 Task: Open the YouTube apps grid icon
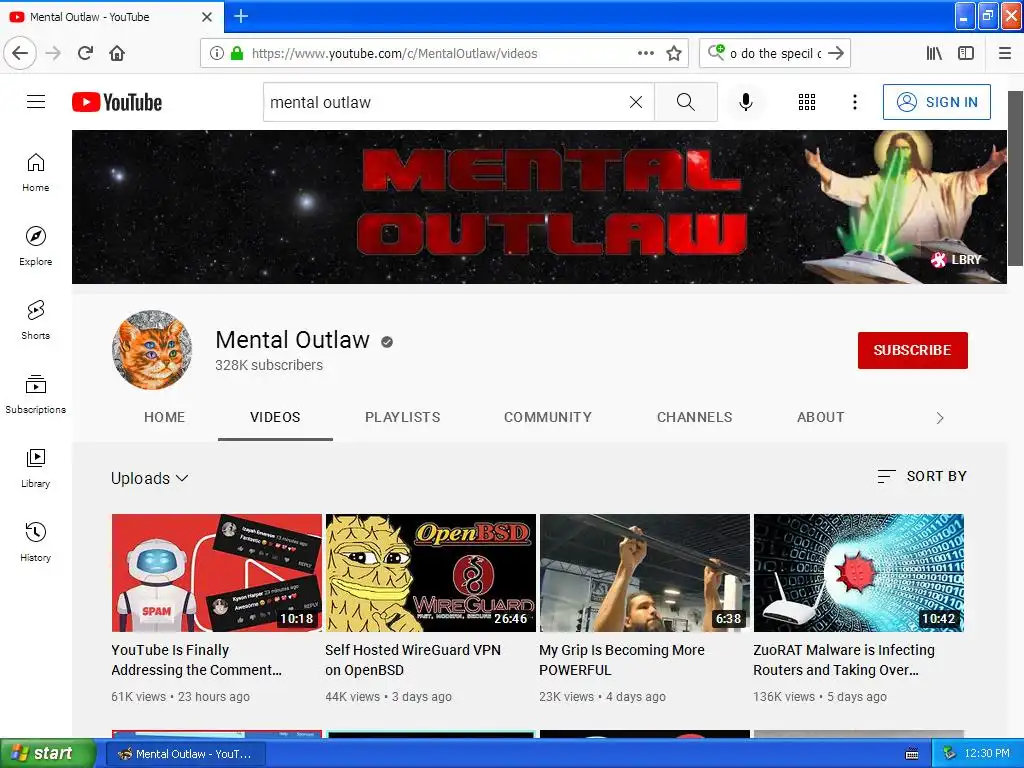click(x=807, y=102)
